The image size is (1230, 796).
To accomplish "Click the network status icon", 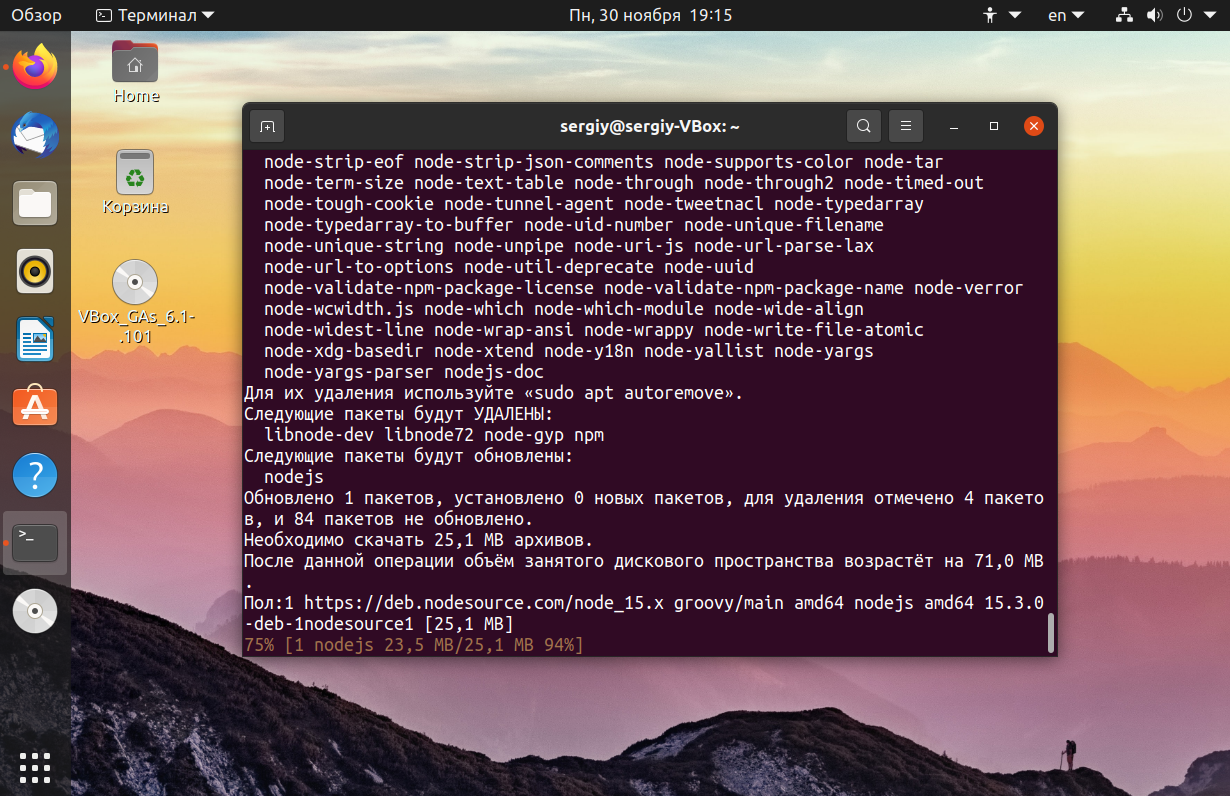I will [x=1124, y=15].
